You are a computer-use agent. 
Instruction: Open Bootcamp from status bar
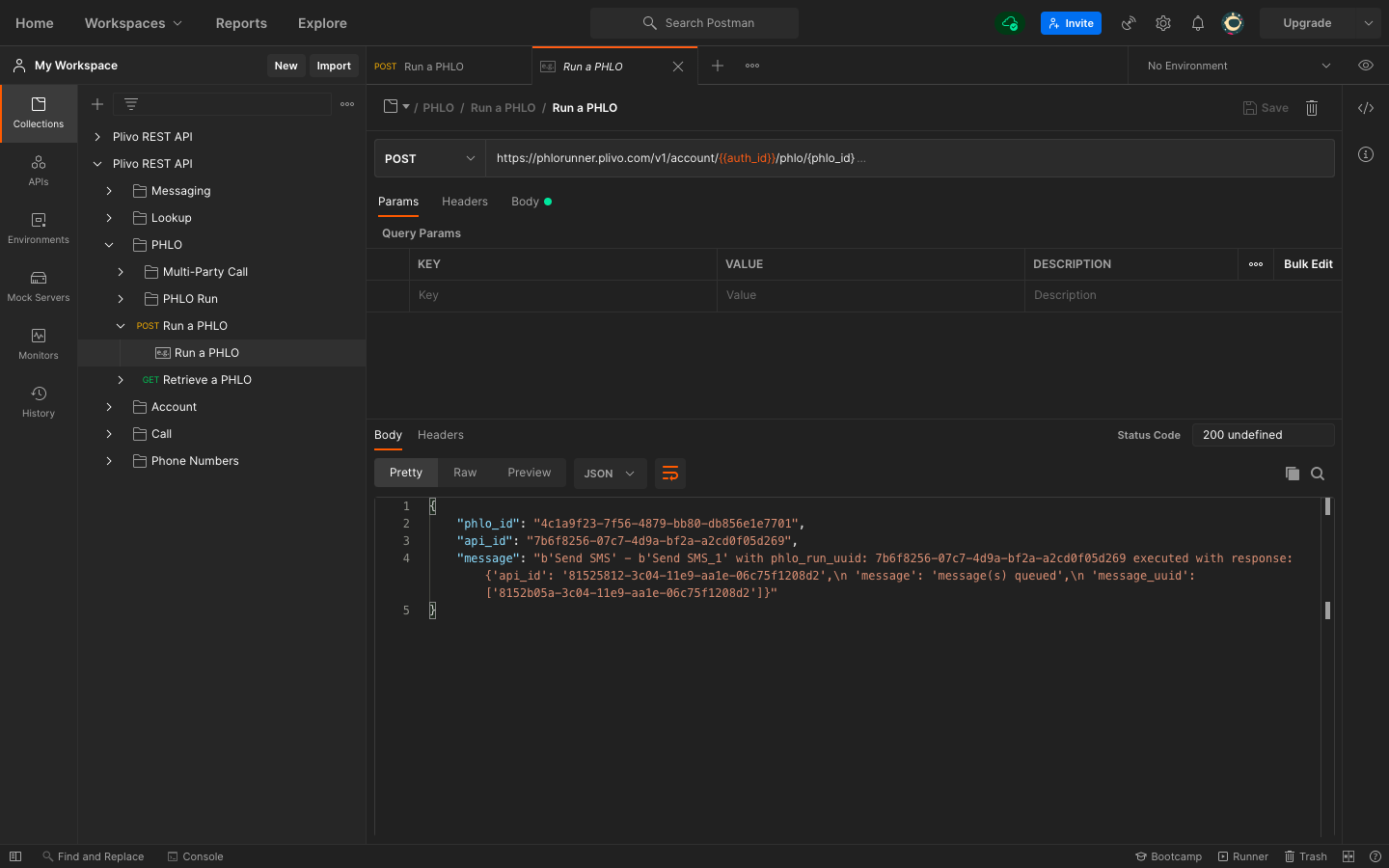coord(1169,856)
